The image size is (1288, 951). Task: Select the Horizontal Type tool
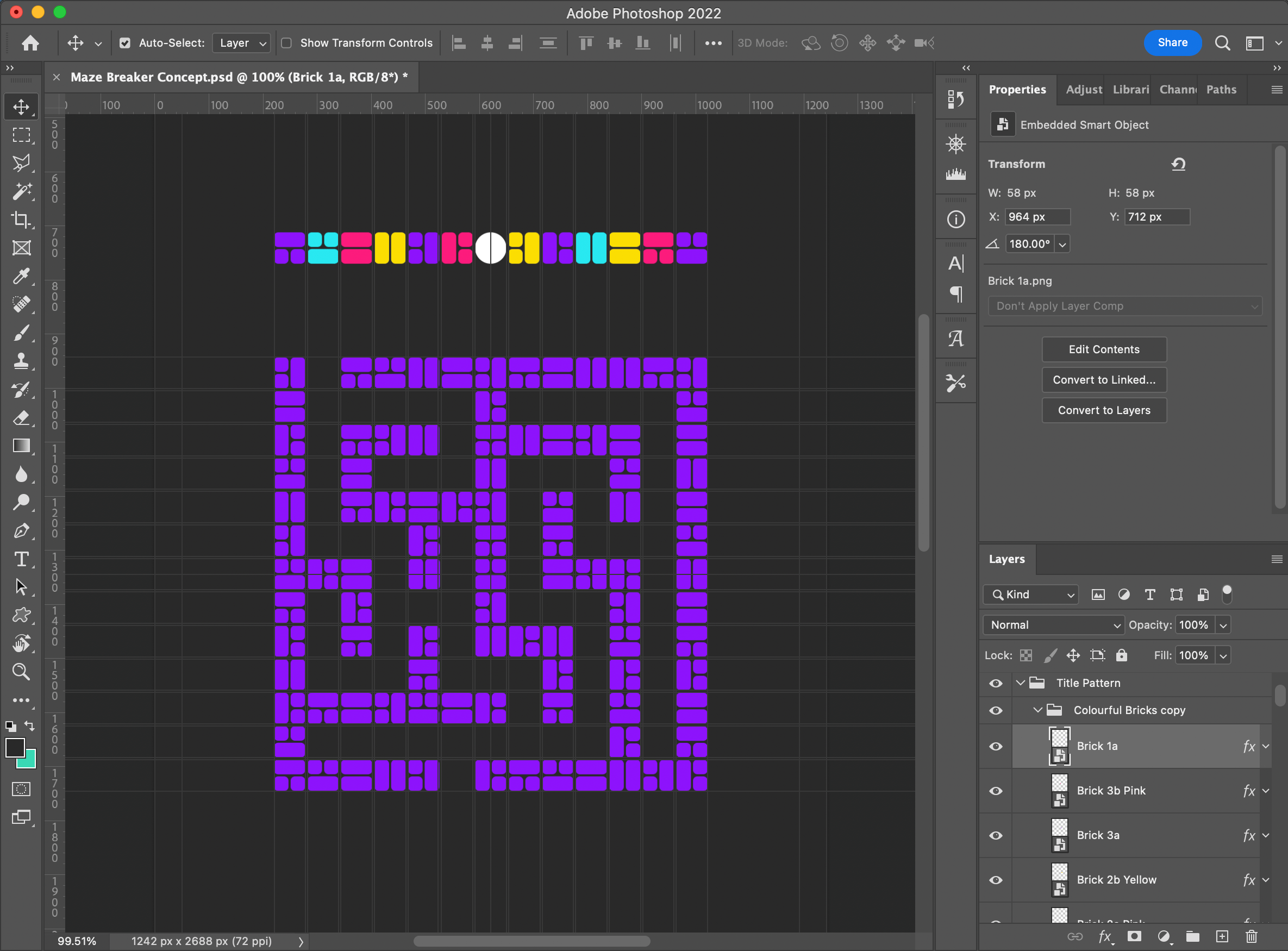pyautogui.click(x=21, y=559)
